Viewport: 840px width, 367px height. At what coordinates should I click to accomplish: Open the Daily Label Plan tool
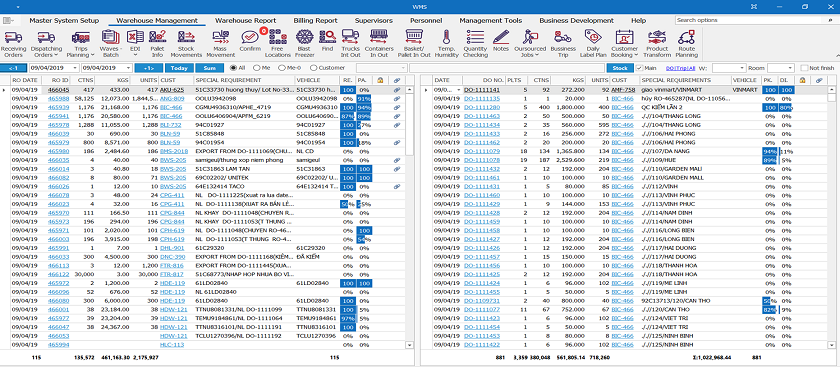coord(593,44)
